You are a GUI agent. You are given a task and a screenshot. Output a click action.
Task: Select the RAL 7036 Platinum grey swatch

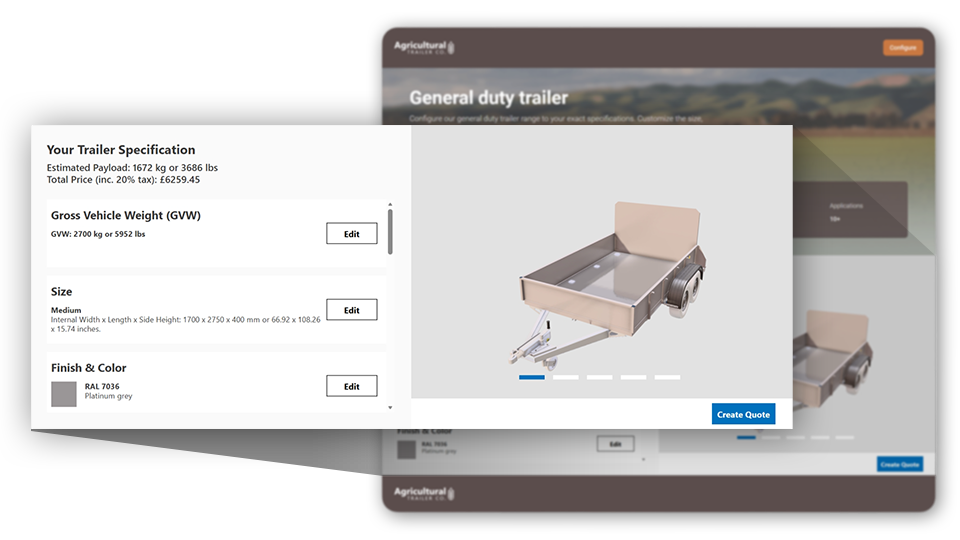tap(64, 394)
